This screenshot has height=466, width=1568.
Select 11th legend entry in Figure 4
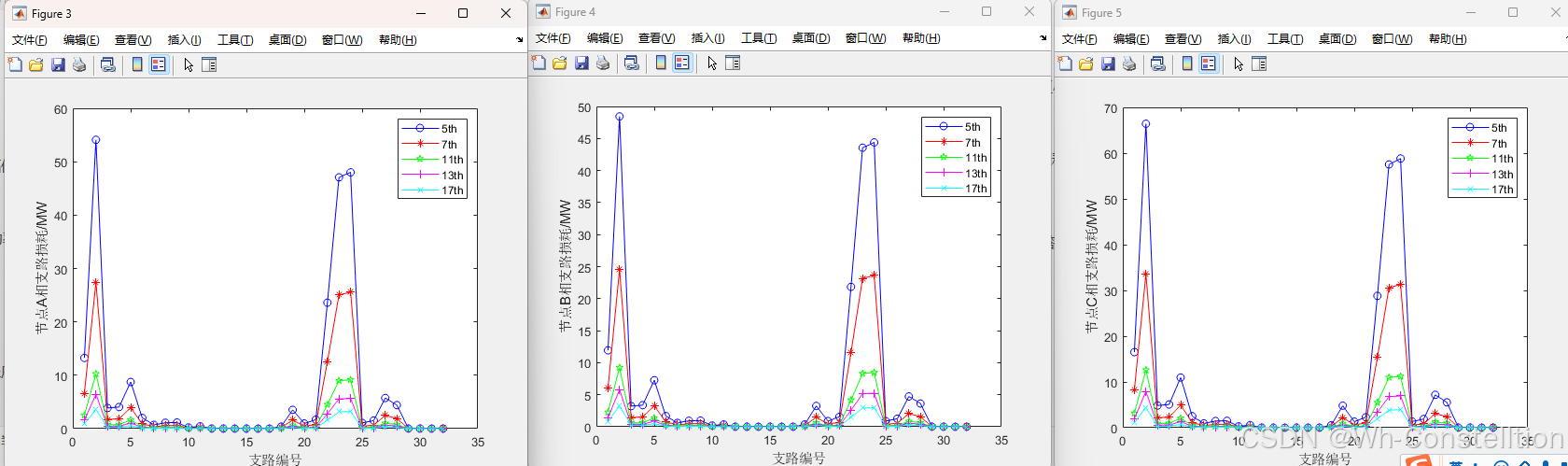956,158
